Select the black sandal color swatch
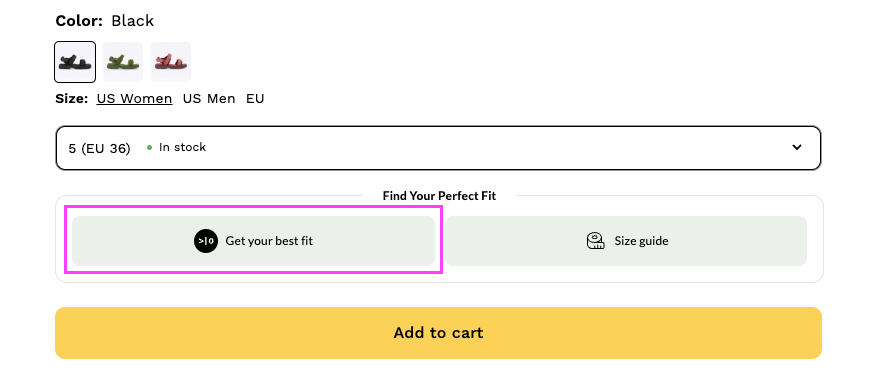The image size is (875, 384). coord(75,62)
